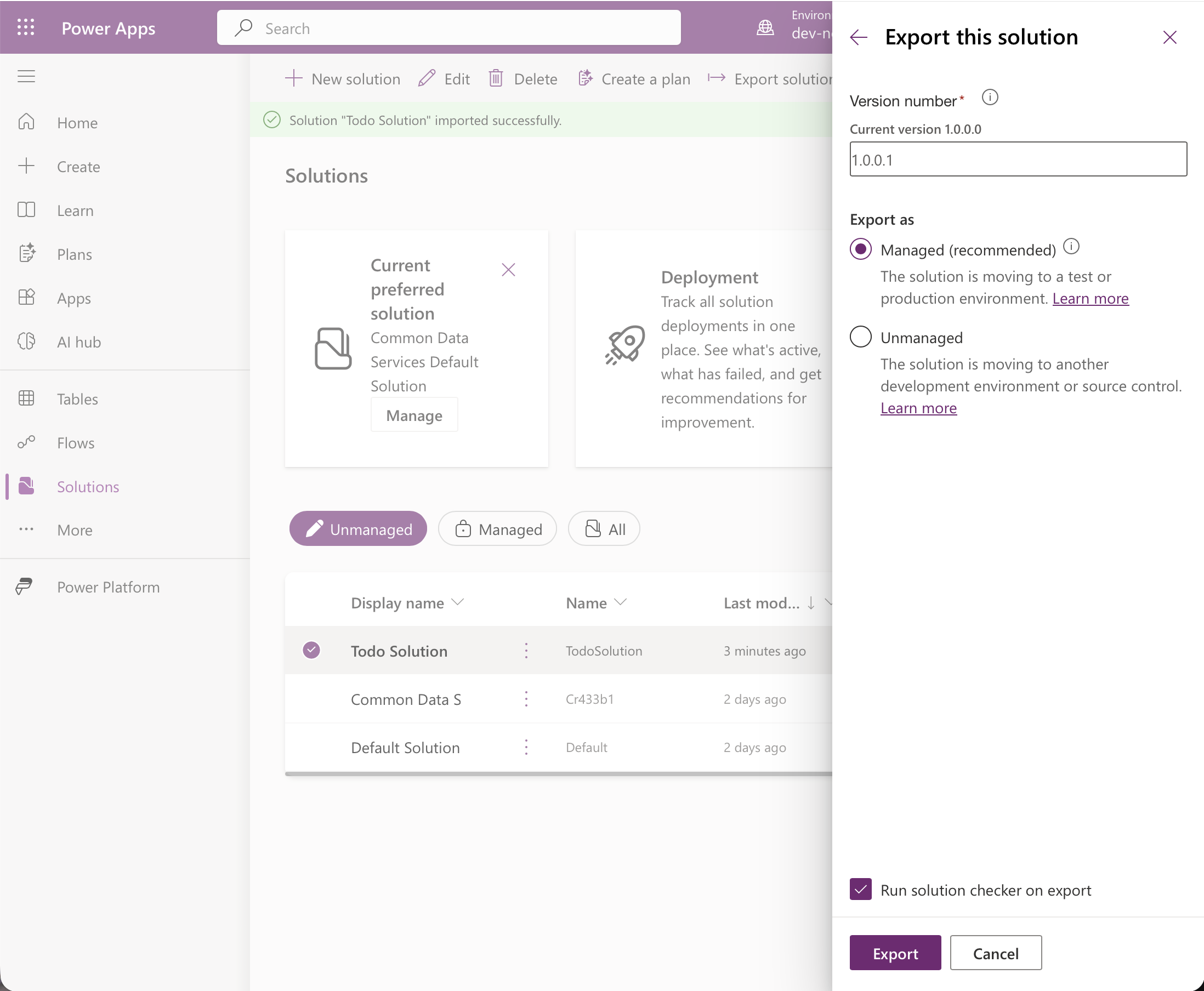Click New solution in command bar
1204x991 pixels.
click(343, 79)
